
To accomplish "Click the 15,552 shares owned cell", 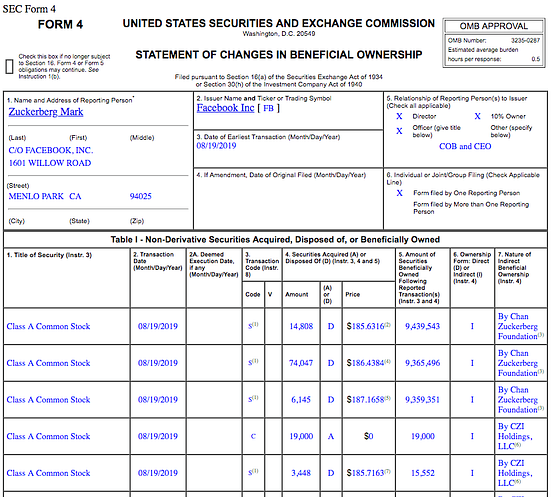I will tap(423, 473).
